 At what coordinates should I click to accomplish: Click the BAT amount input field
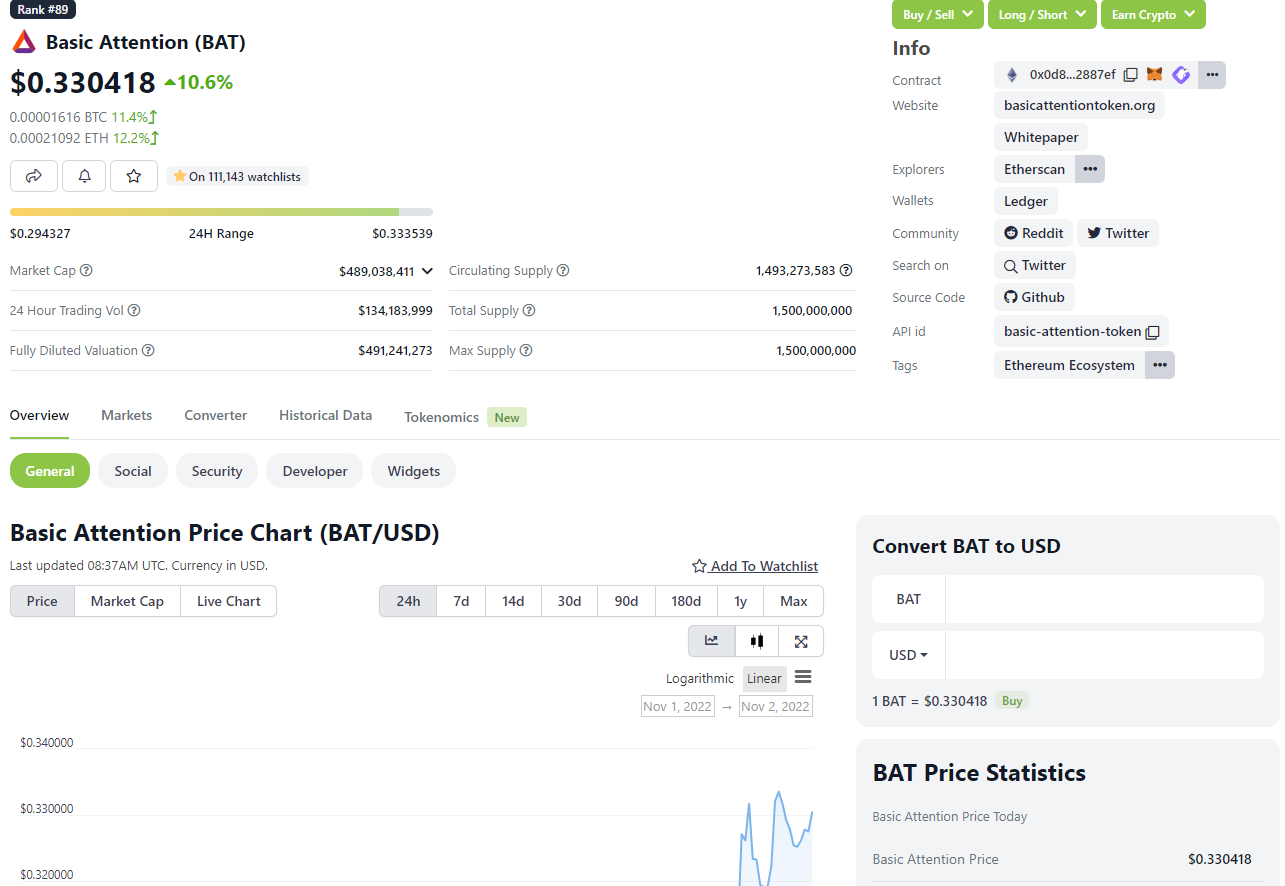pyautogui.click(x=1104, y=599)
